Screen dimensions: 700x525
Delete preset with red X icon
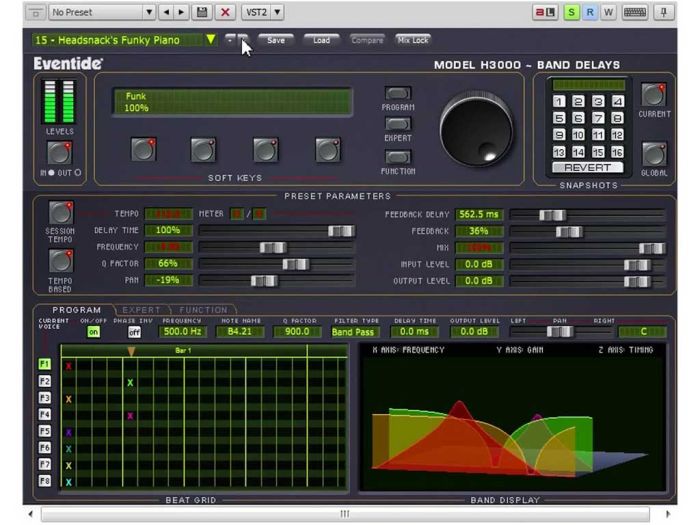click(x=225, y=12)
